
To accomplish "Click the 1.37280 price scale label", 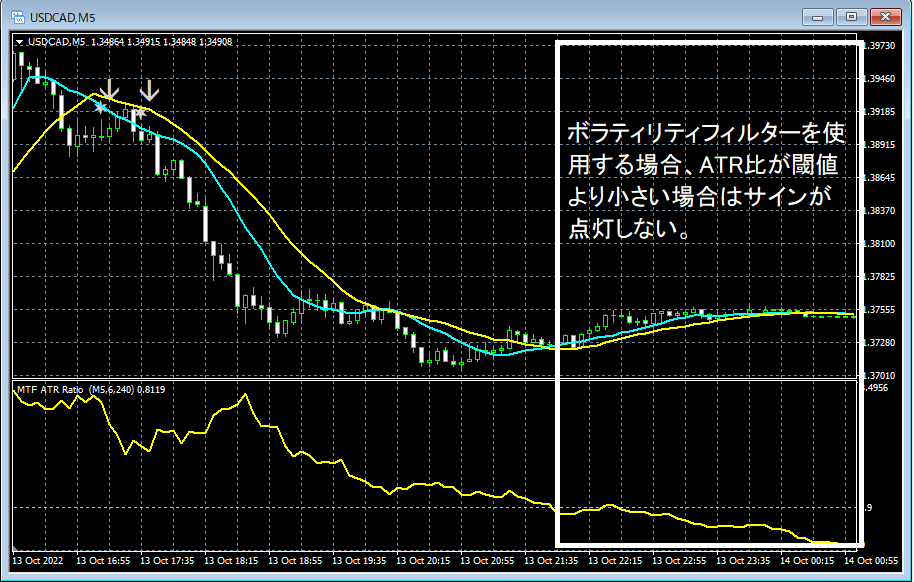I will tap(881, 342).
